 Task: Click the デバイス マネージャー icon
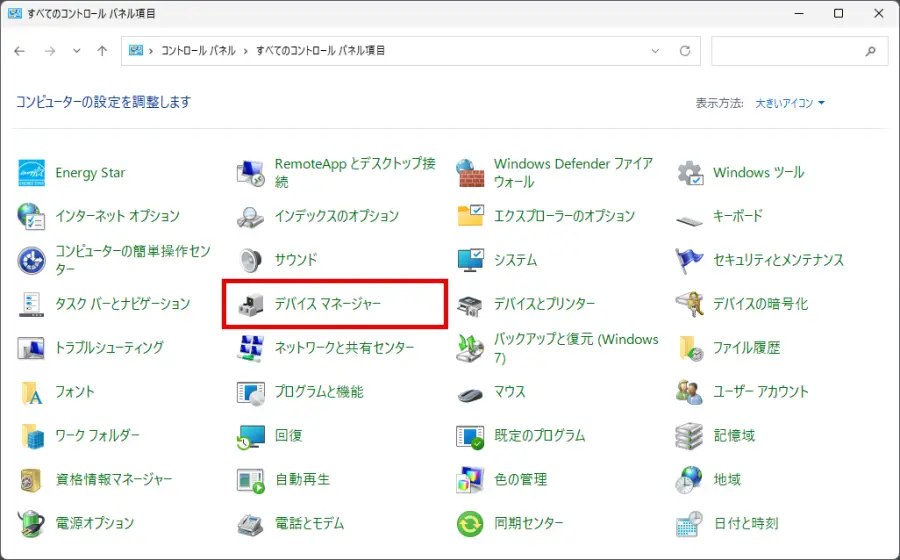[251, 304]
